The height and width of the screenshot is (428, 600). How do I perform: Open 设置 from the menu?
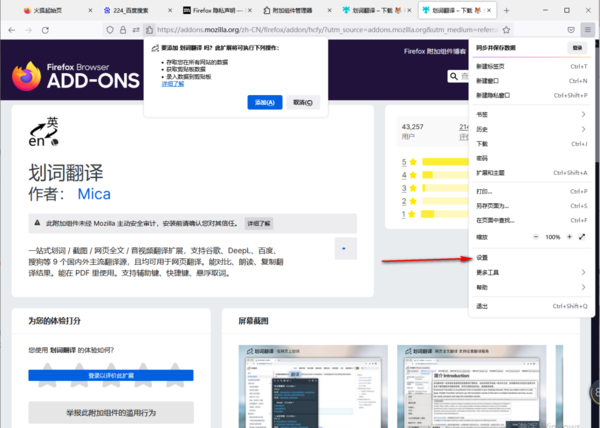(483, 257)
